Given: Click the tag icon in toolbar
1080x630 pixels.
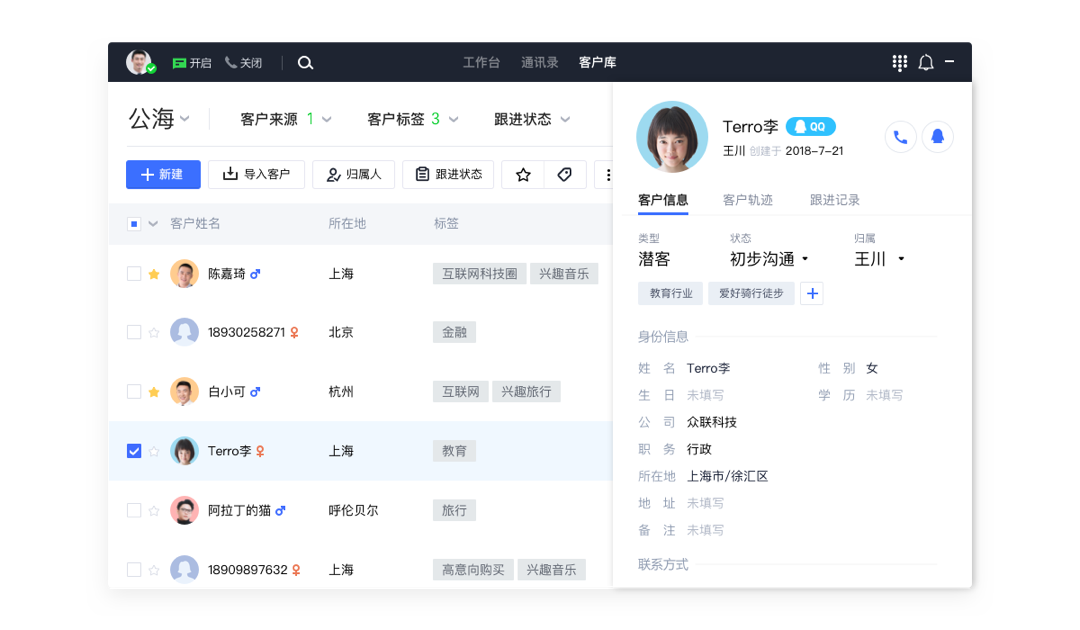Looking at the screenshot, I should (565, 175).
